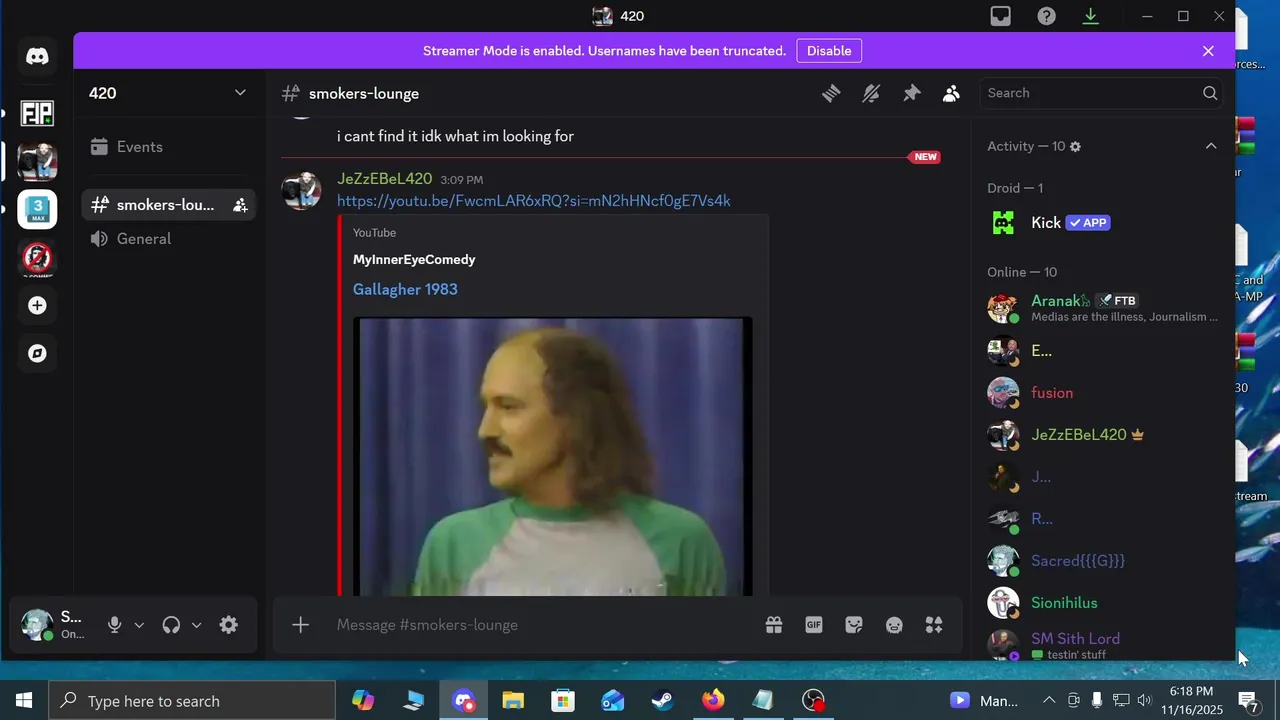This screenshot has height=720, width=1280.
Task: Select the 420 server icon in sidebar
Action: click(x=37, y=161)
